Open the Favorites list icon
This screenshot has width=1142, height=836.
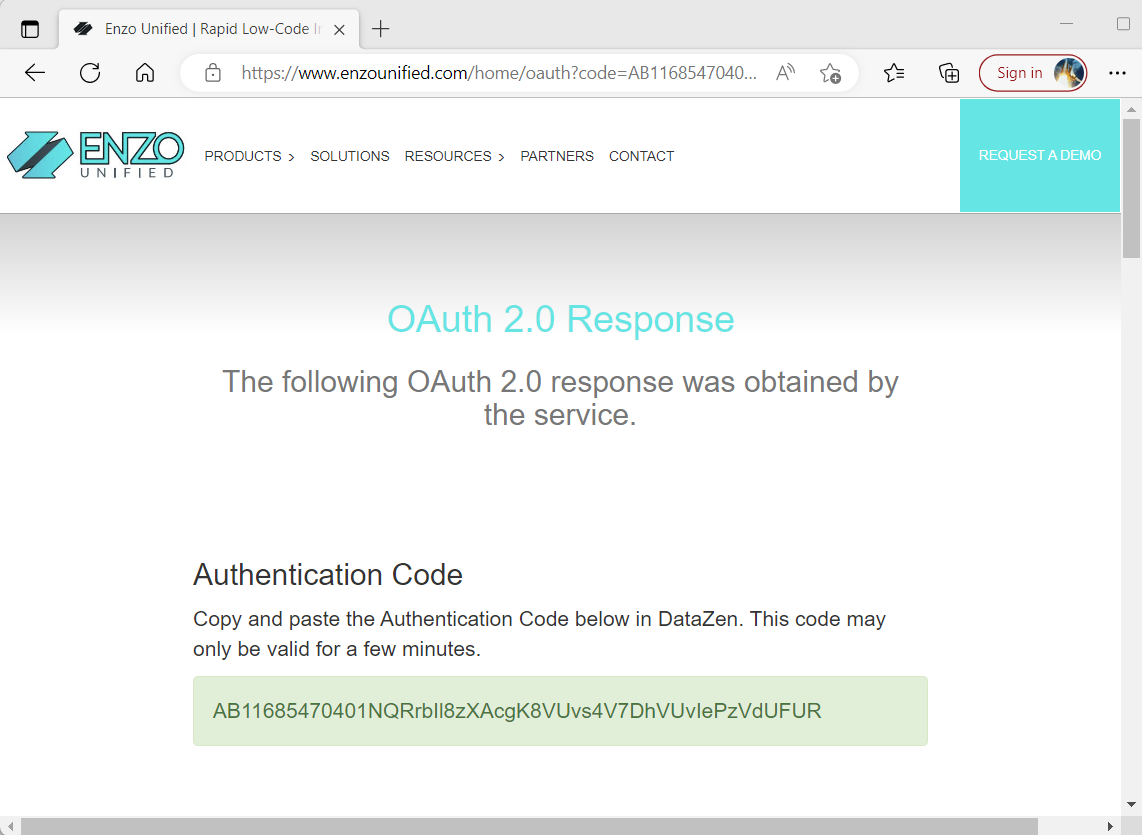pyautogui.click(x=894, y=72)
